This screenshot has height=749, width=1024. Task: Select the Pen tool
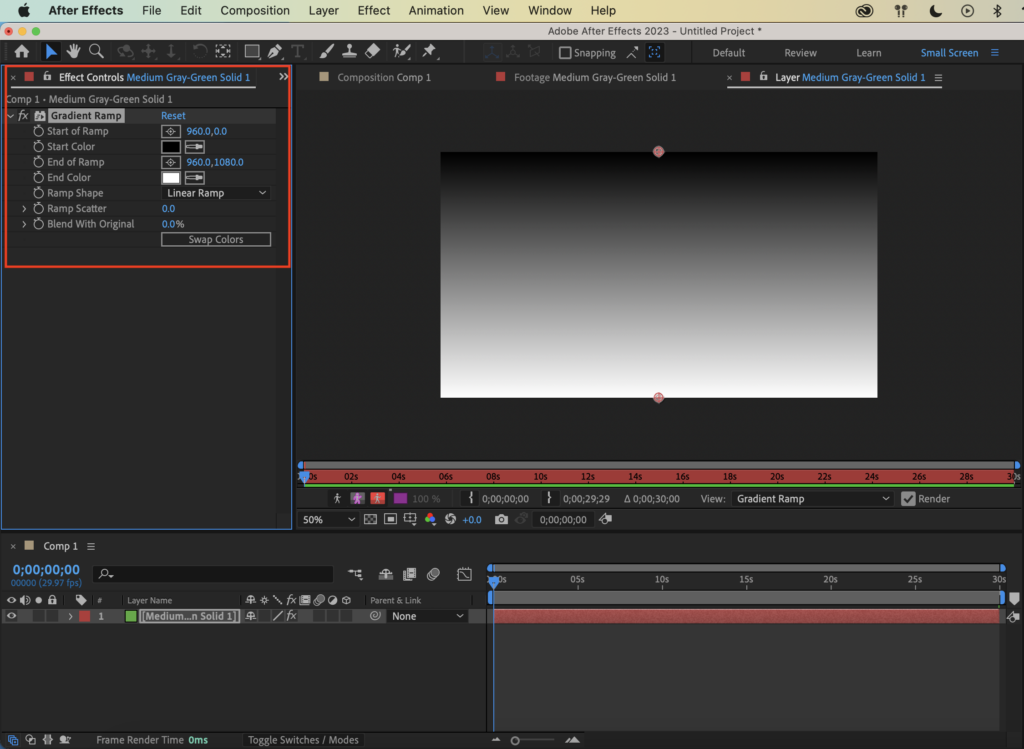tap(275, 52)
